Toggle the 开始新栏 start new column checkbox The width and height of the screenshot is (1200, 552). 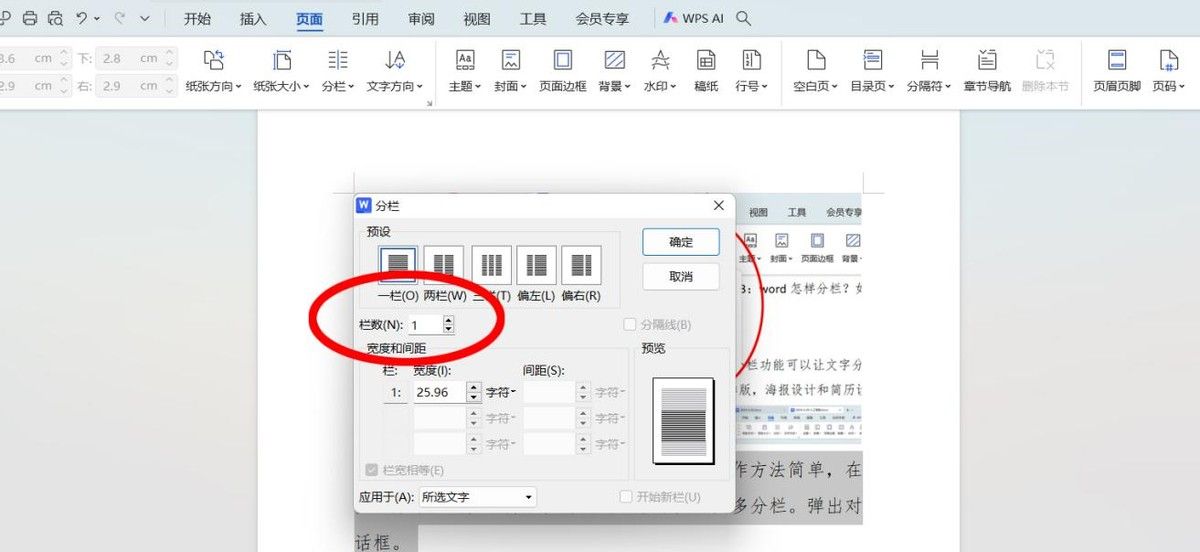[x=660, y=497]
